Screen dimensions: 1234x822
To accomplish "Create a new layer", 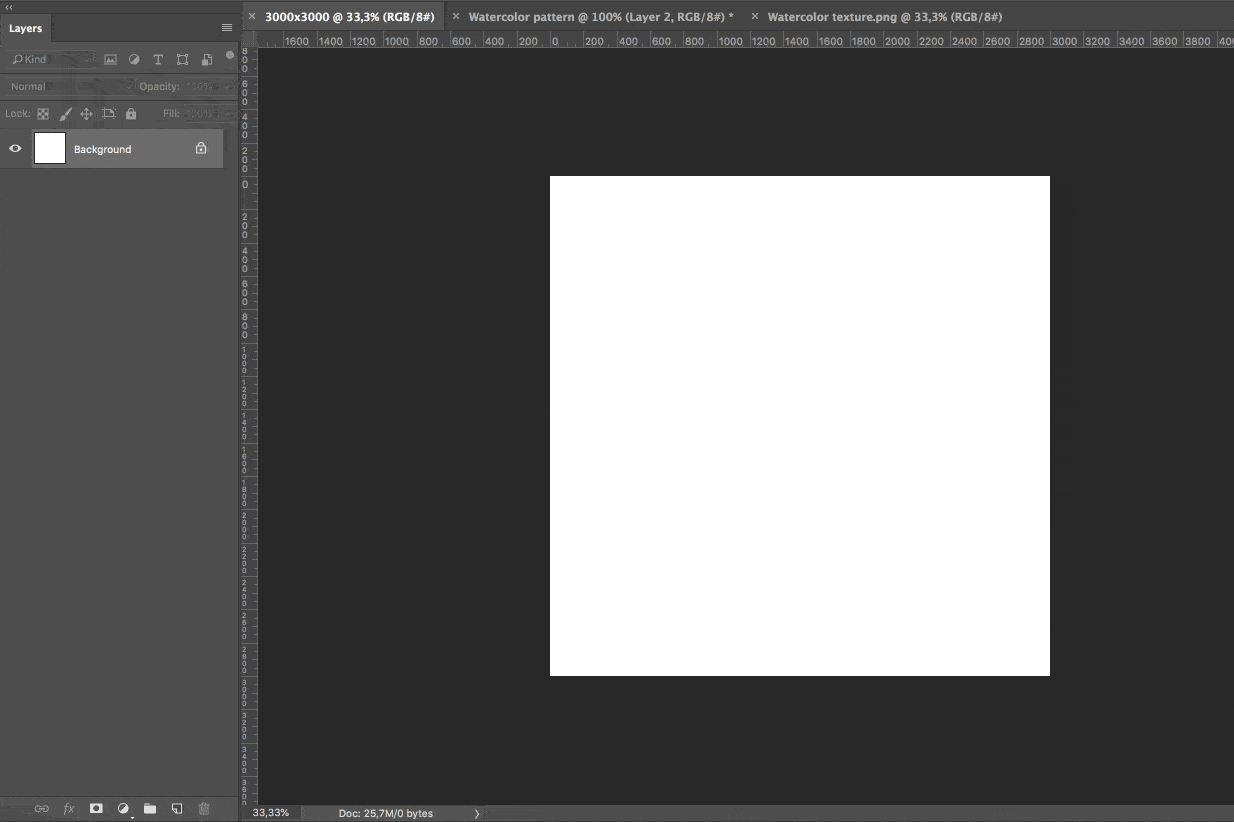I will point(177,809).
